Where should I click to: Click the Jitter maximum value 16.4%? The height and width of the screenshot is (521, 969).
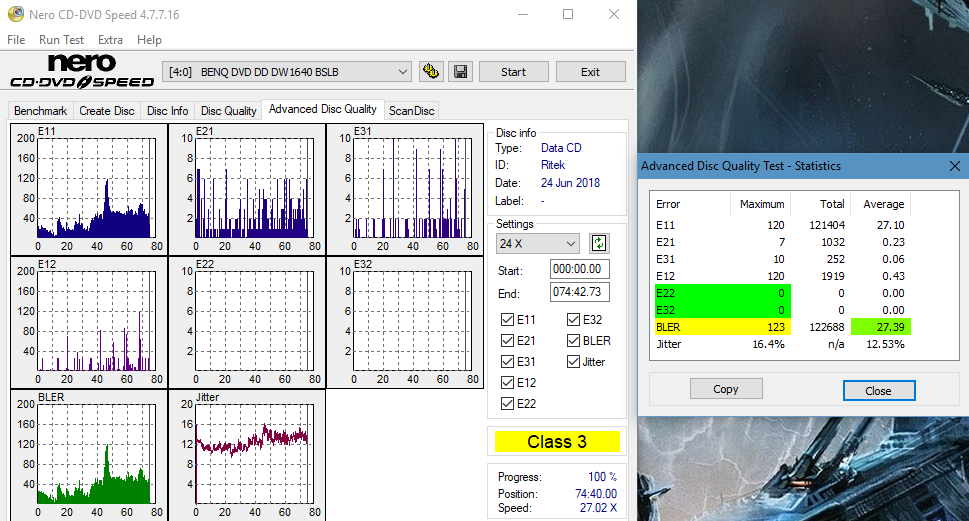coord(768,344)
